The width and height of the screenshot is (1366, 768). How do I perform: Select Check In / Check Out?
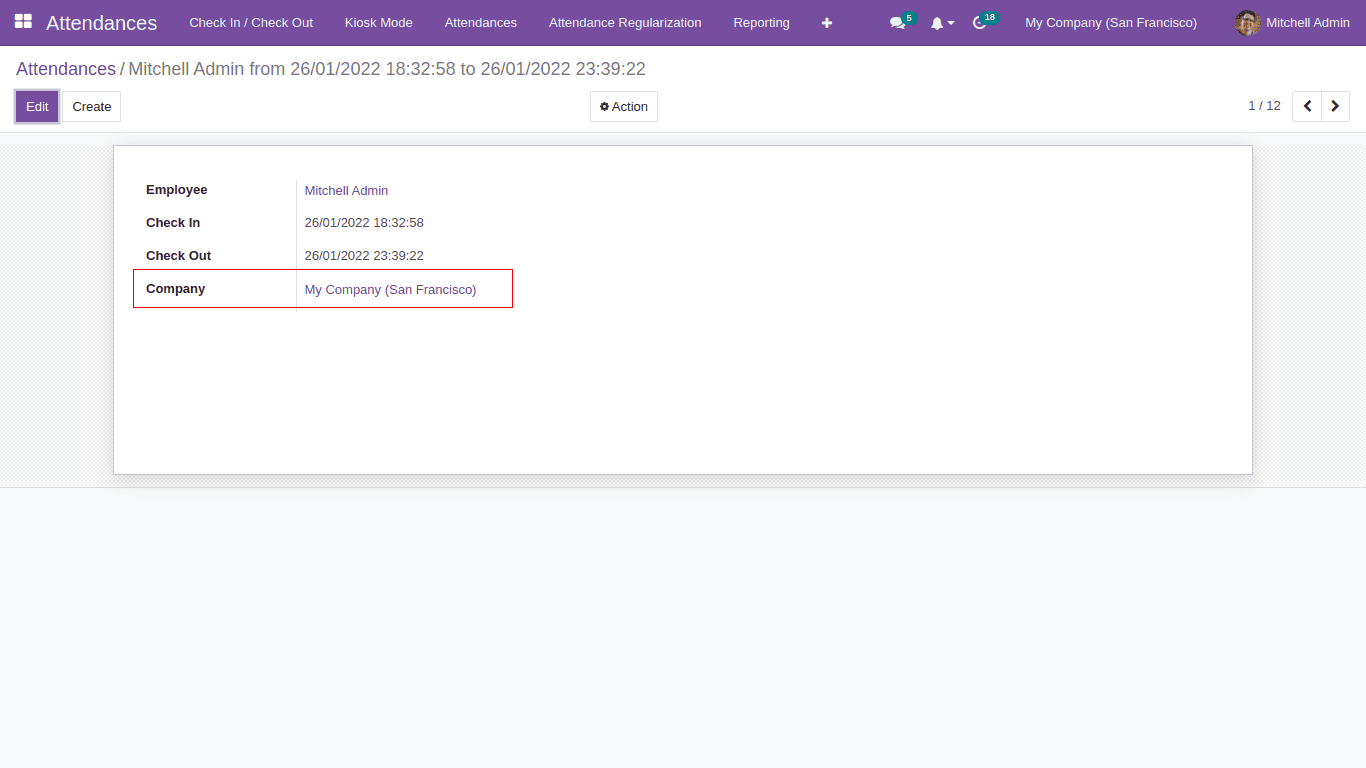point(251,22)
